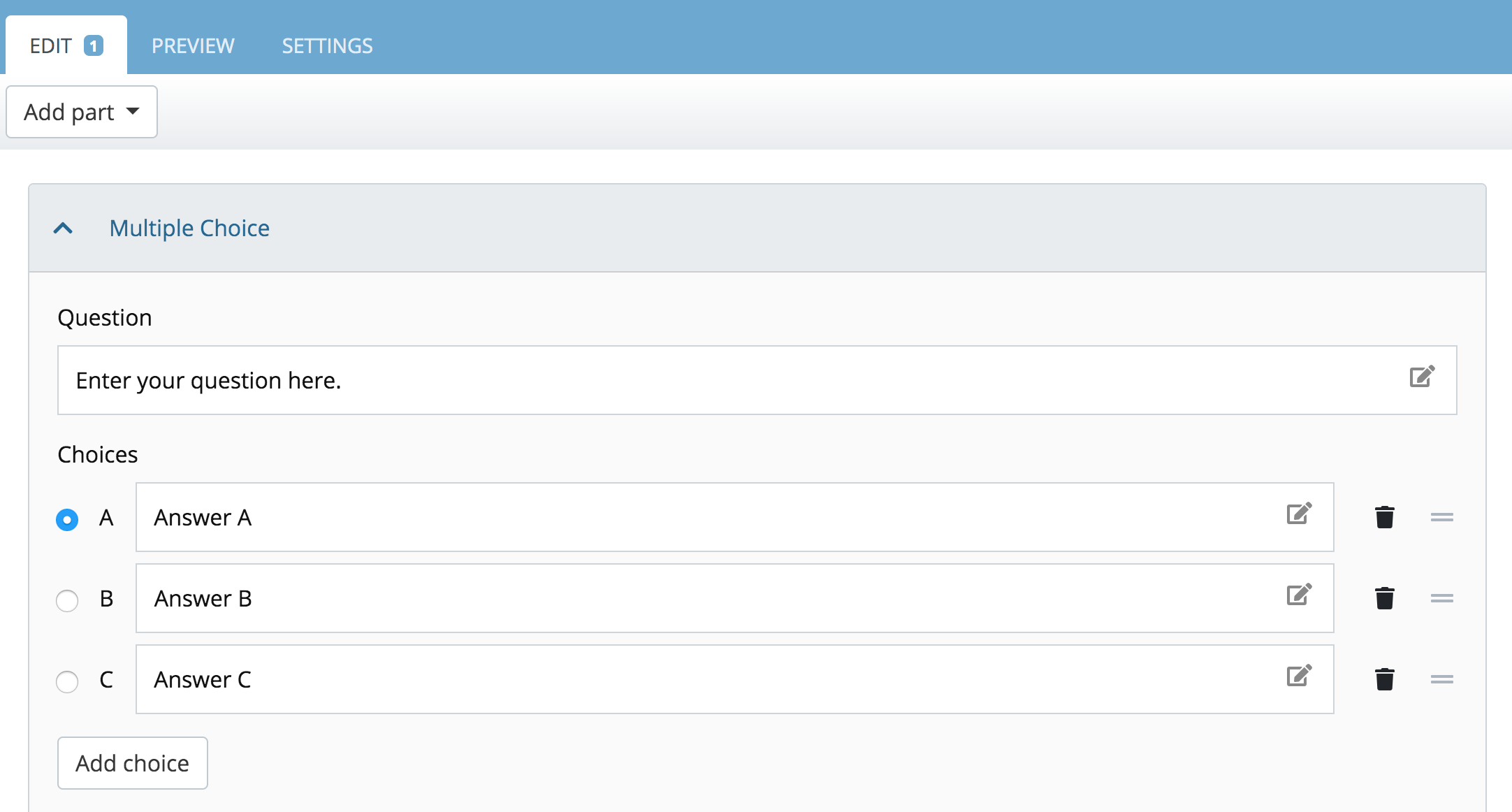Grab the reorder handle for choice B
This screenshot has height=812, width=1512.
click(x=1442, y=598)
